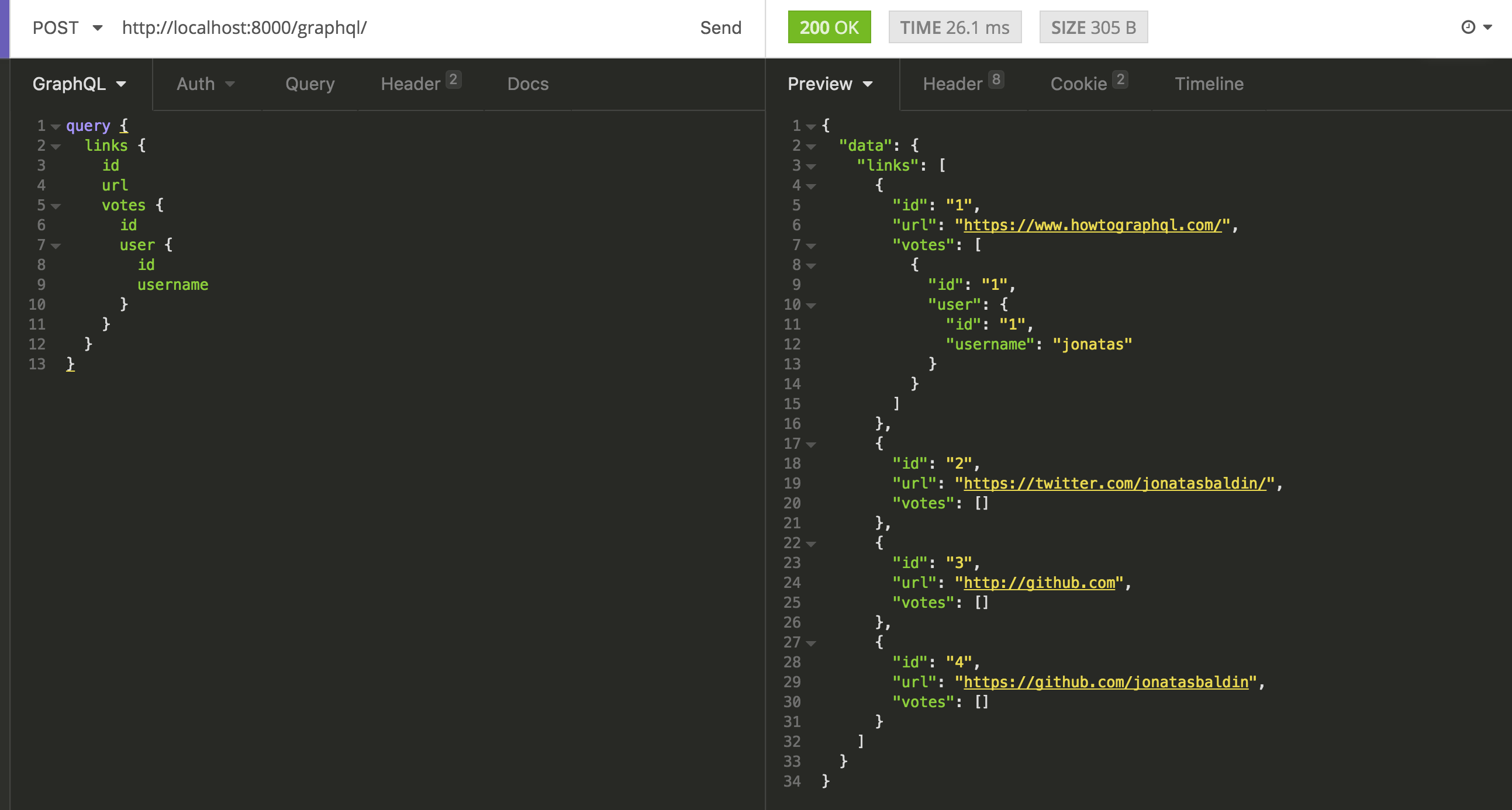Open the twitter.com/jonatasbaldin link
Viewport: 1512px width, 810px height.
1114,483
